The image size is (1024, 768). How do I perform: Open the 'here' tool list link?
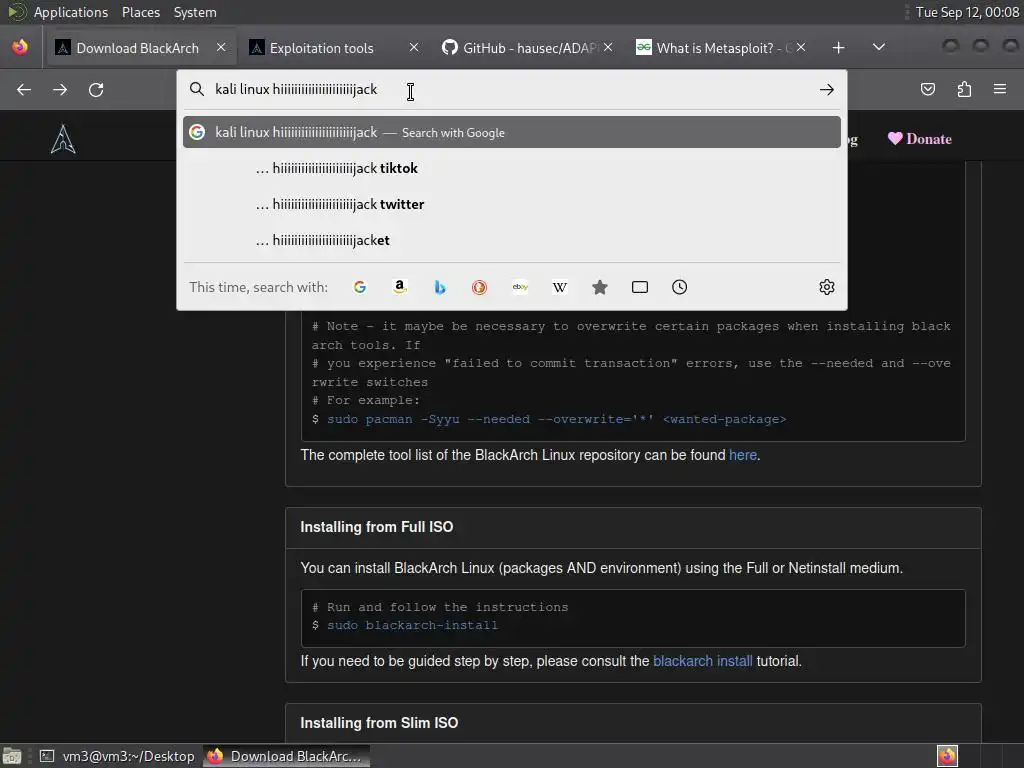tap(743, 455)
